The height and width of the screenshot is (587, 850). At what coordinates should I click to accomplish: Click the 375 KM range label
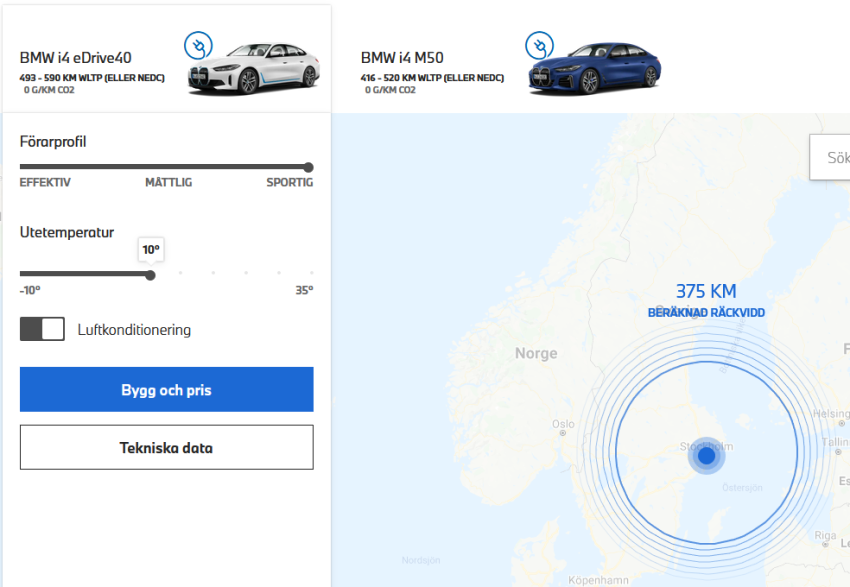[706, 292]
